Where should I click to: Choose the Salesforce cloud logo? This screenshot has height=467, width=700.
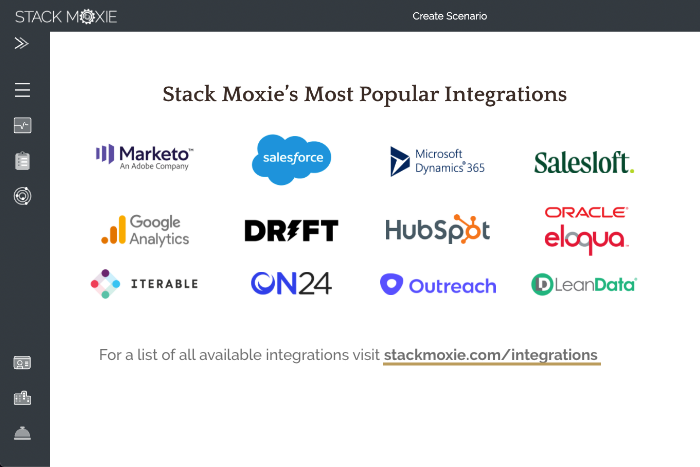coord(291,159)
